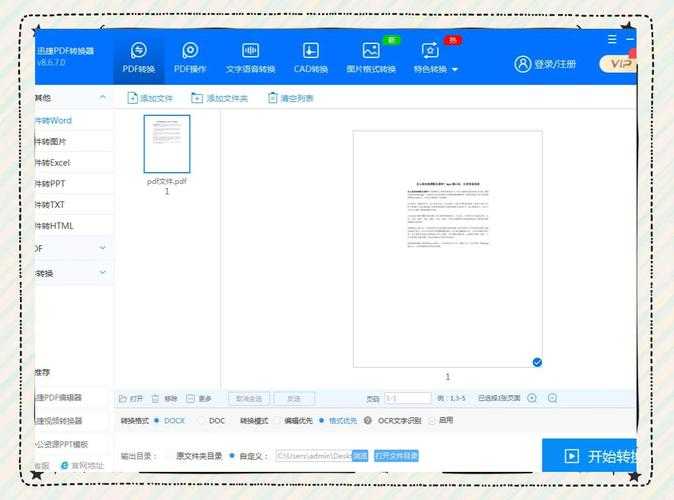Click the 登录/注册 user icon
The height and width of the screenshot is (500, 674).
pyautogui.click(x=523, y=64)
